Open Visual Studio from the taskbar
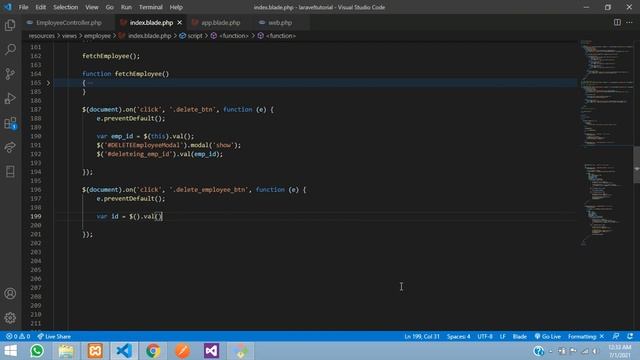 coord(211,351)
